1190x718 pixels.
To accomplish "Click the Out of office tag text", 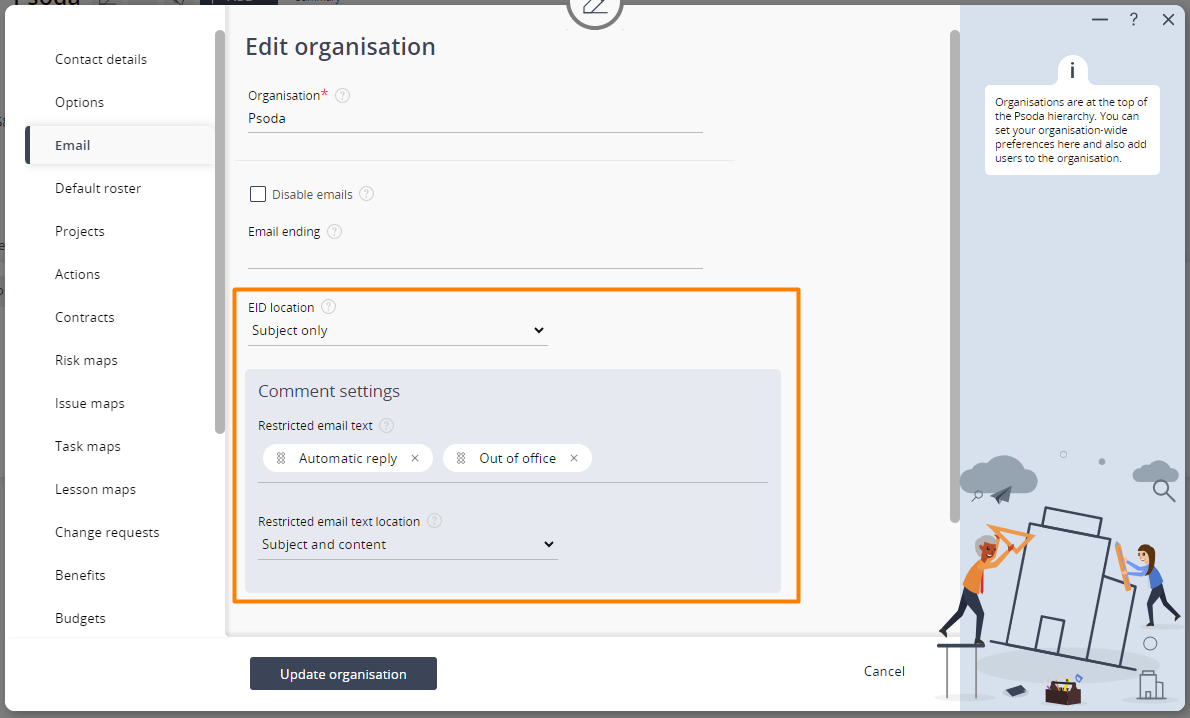I will click(x=518, y=458).
